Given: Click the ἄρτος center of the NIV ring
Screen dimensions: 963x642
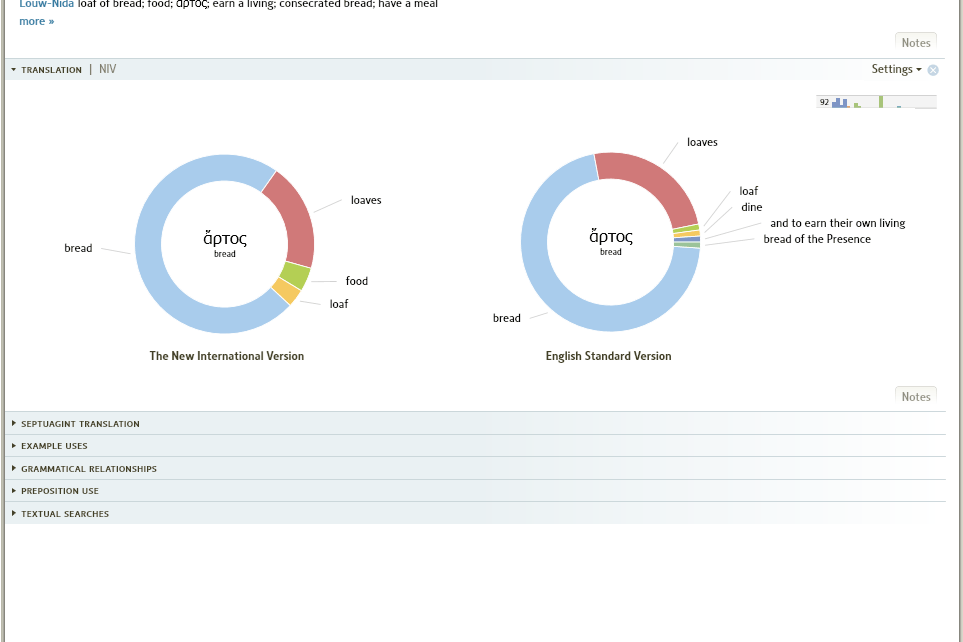Looking at the screenshot, I should [x=225, y=239].
